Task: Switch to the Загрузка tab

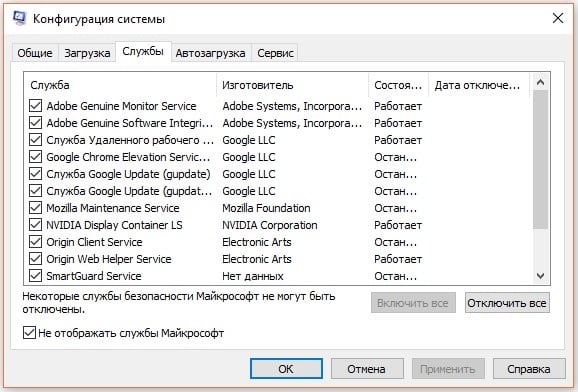Action: (87, 53)
